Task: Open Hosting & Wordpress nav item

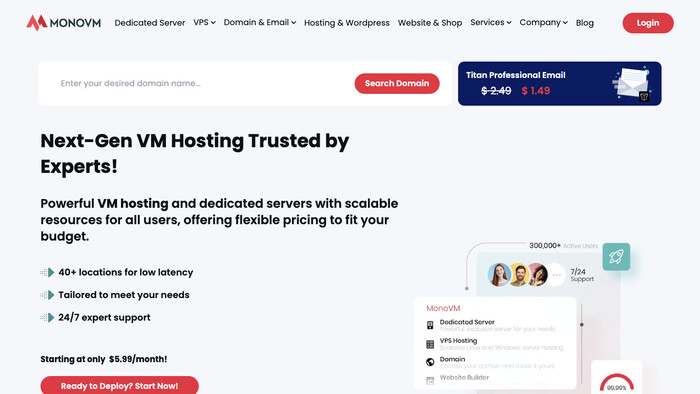Action: 346,23
